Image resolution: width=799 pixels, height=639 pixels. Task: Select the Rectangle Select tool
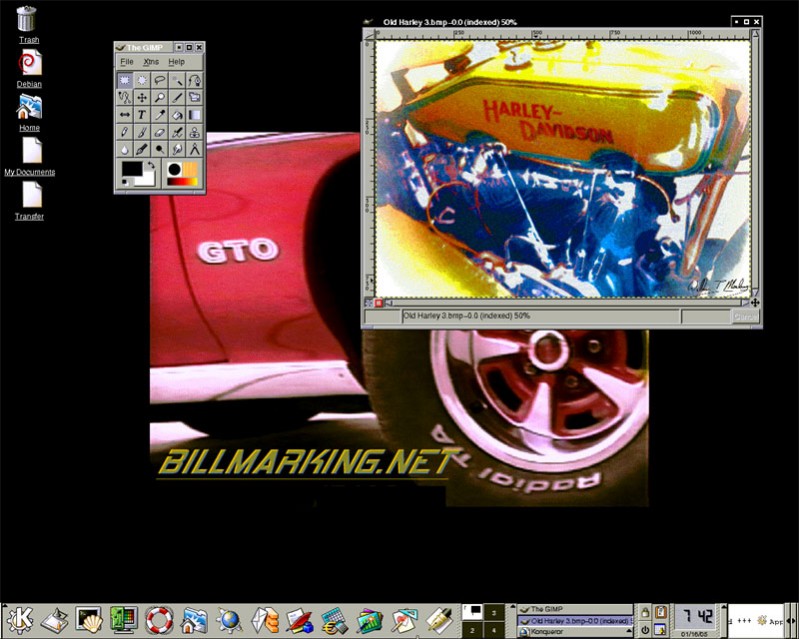(x=125, y=80)
